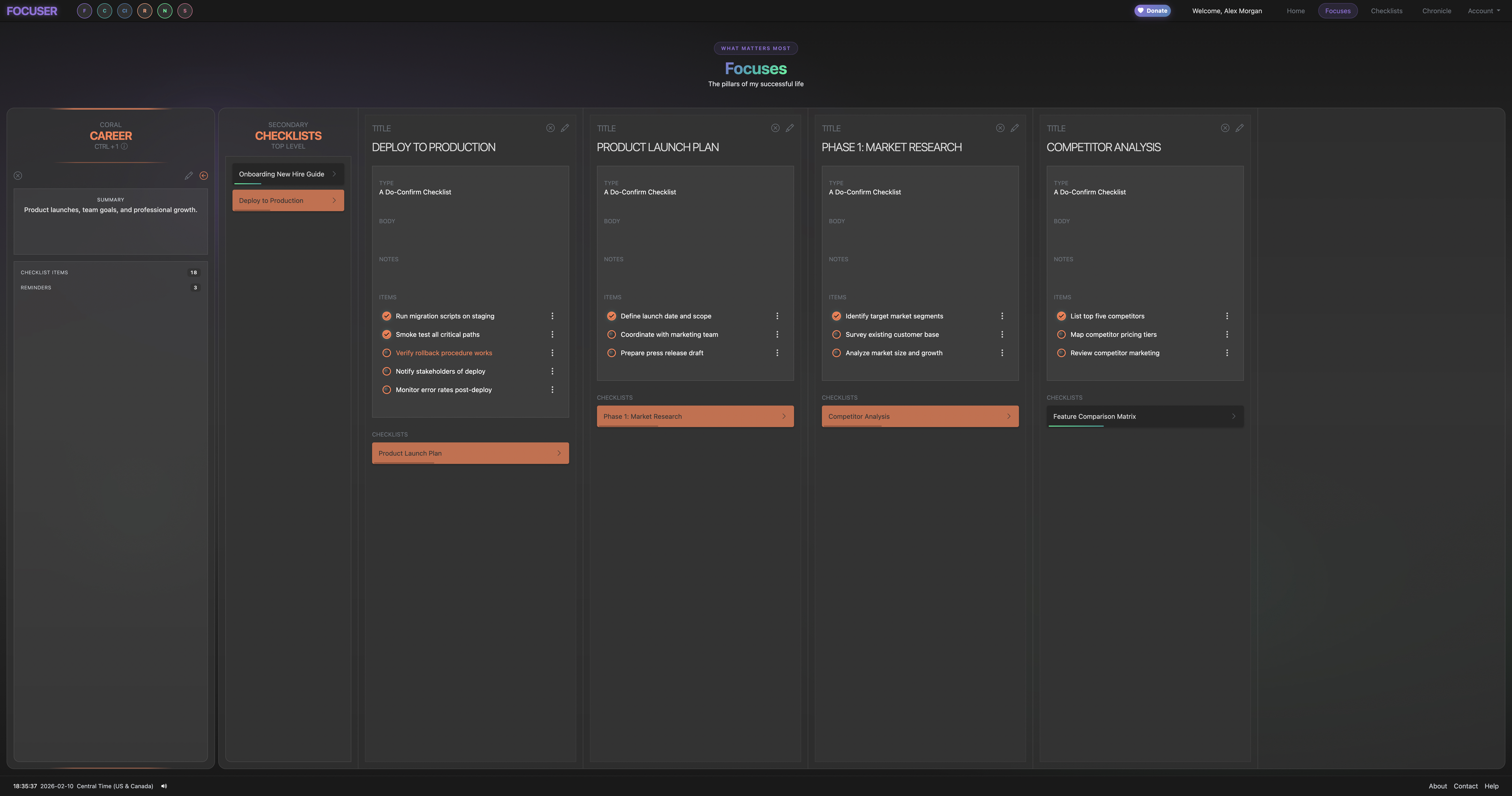Edit the Competitor Analysis checklist with pencil icon

pyautogui.click(x=1239, y=128)
